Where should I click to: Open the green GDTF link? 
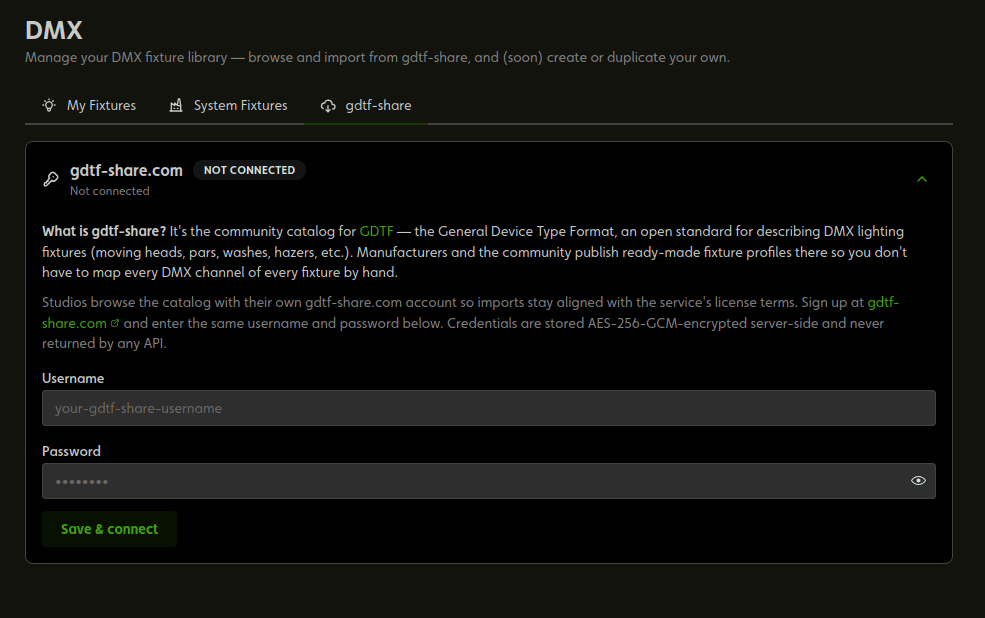click(376, 231)
